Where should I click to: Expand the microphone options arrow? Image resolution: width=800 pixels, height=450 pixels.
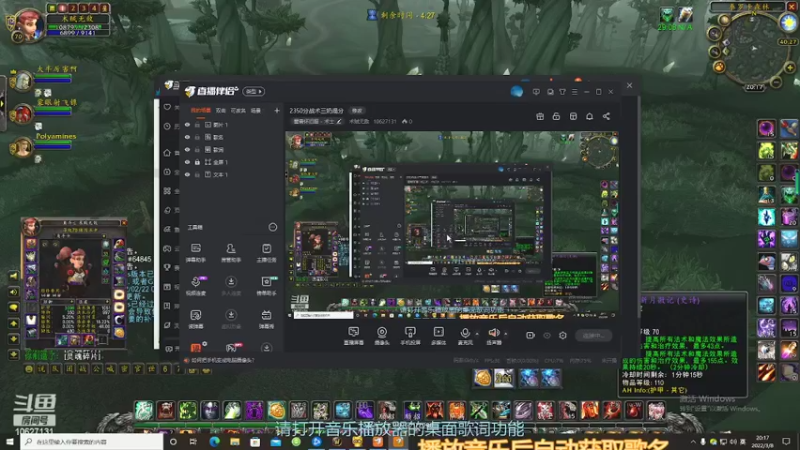(477, 334)
